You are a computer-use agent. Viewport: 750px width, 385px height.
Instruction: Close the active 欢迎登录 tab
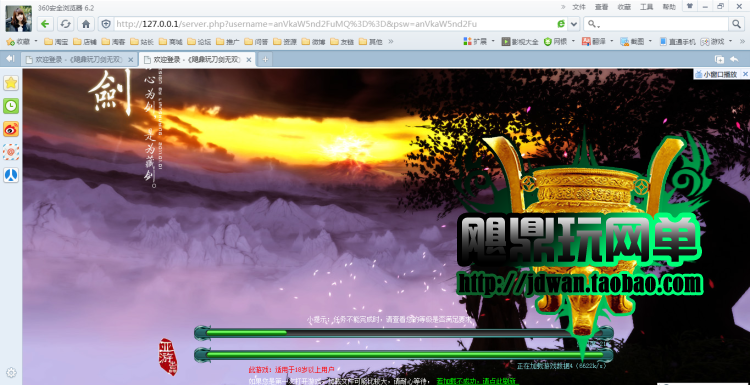tap(249, 60)
